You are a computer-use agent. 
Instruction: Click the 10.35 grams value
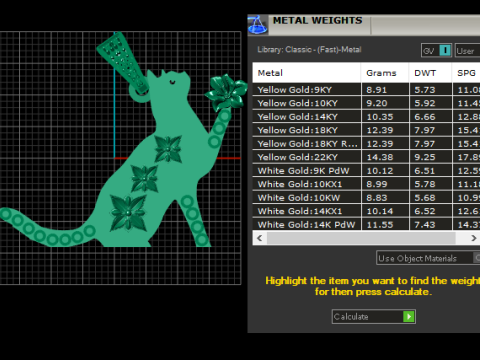tap(380, 117)
